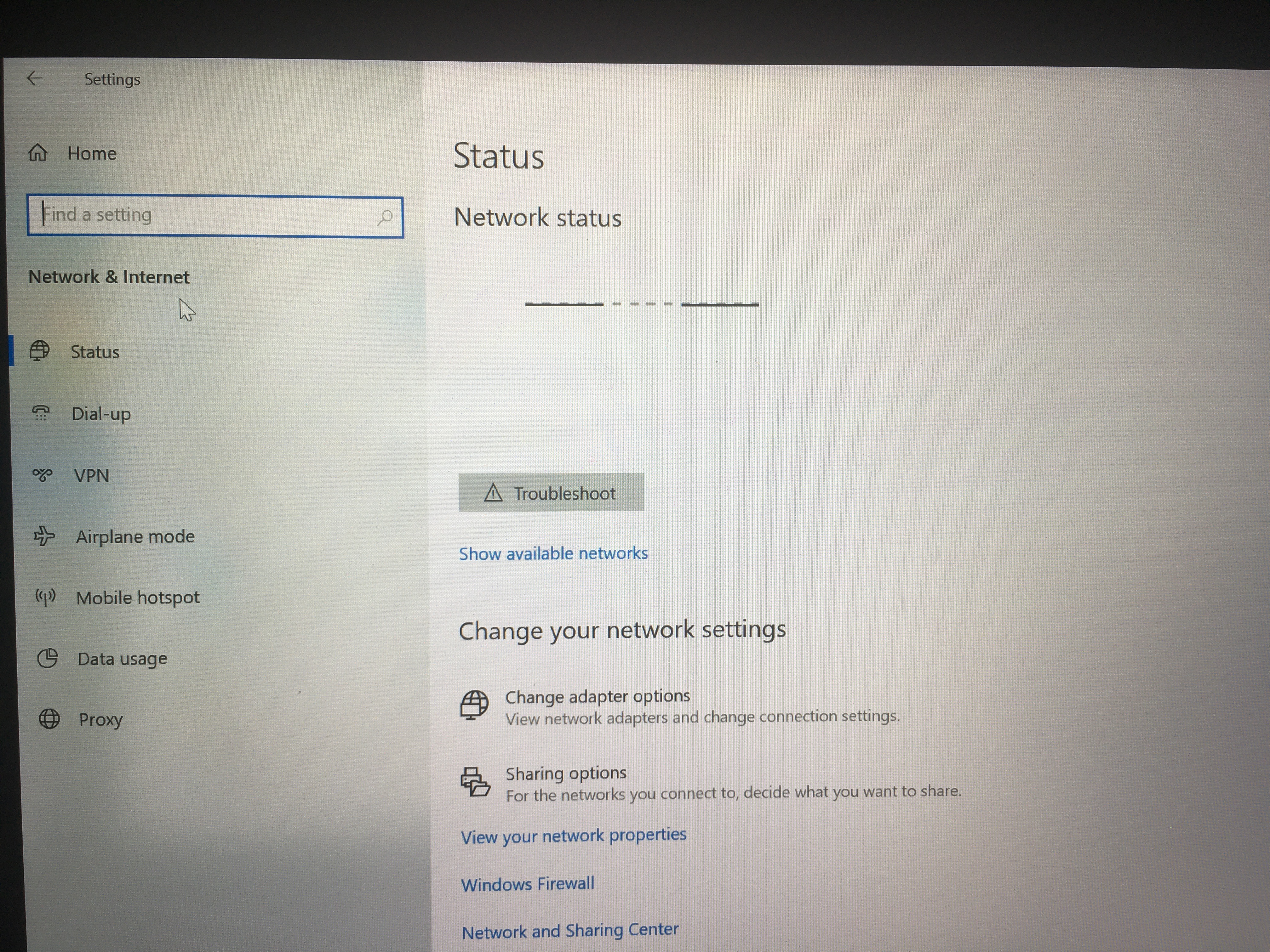
Task: Select Airplane mode in sidebar
Action: click(135, 536)
